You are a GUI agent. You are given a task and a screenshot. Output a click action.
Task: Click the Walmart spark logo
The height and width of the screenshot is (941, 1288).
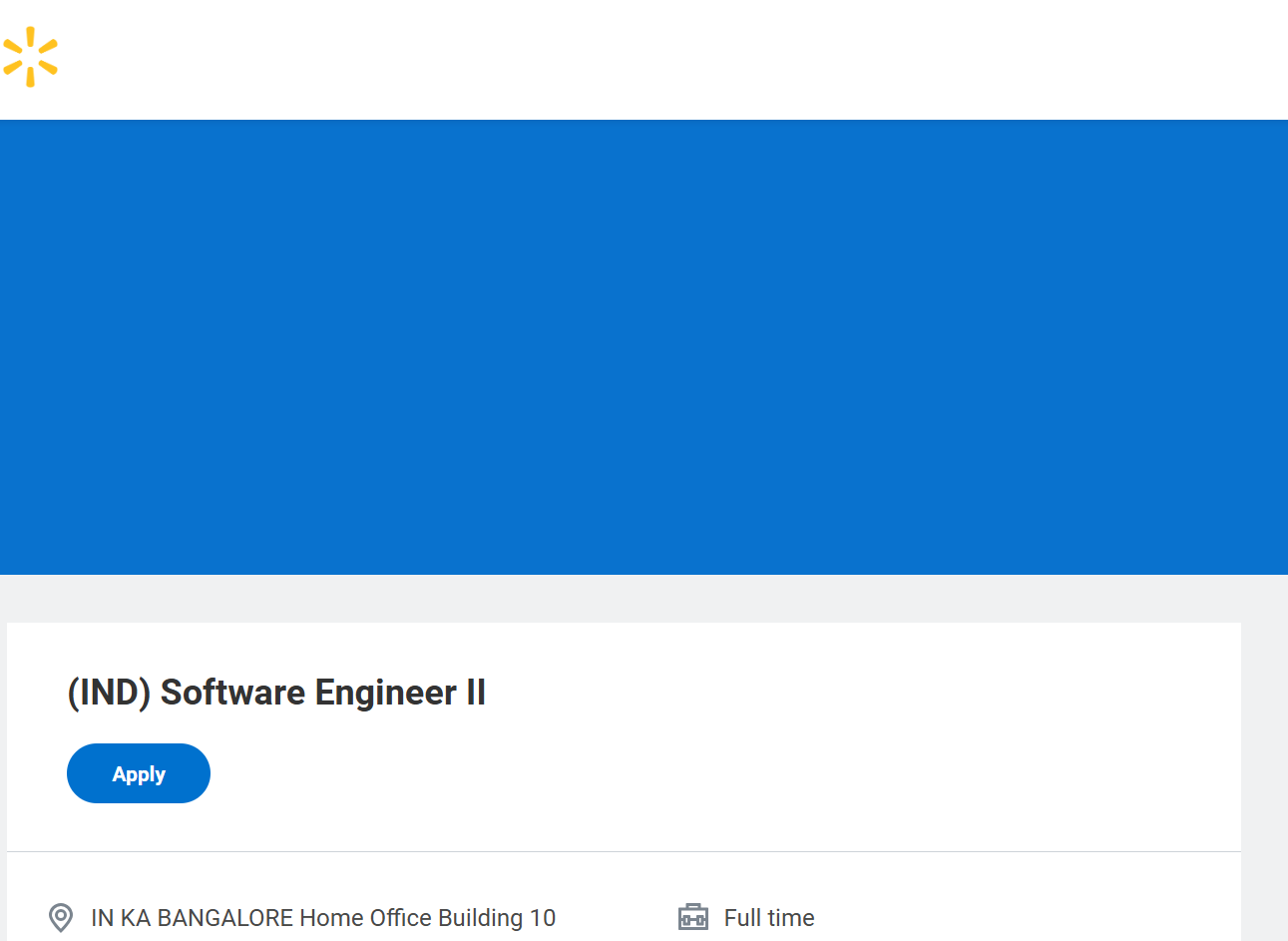pos(30,57)
